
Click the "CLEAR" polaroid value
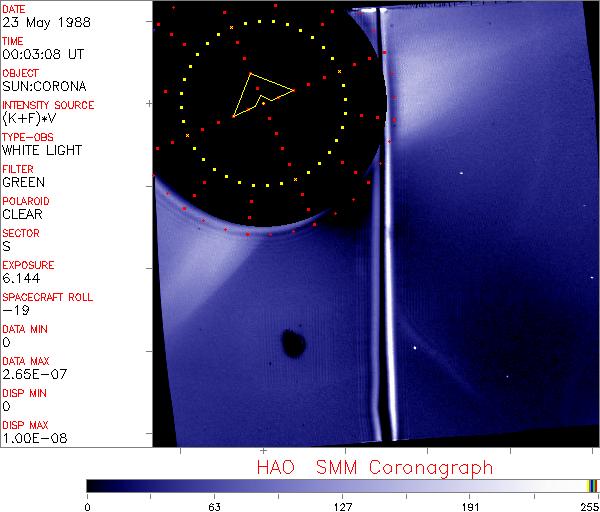pyautogui.click(x=23, y=214)
